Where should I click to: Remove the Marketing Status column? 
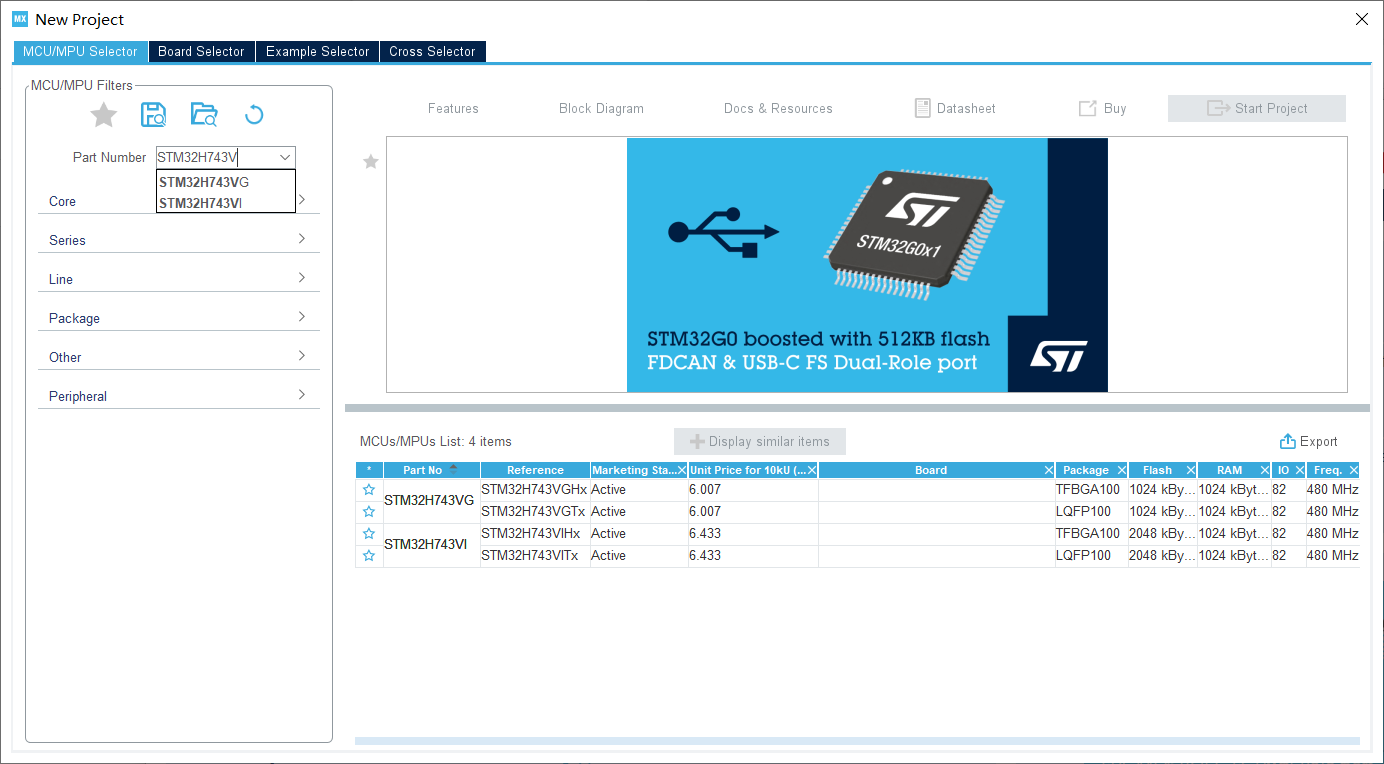pyautogui.click(x=682, y=470)
